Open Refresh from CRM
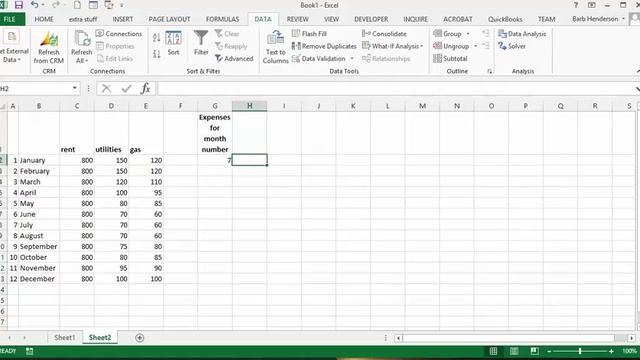 (x=49, y=47)
